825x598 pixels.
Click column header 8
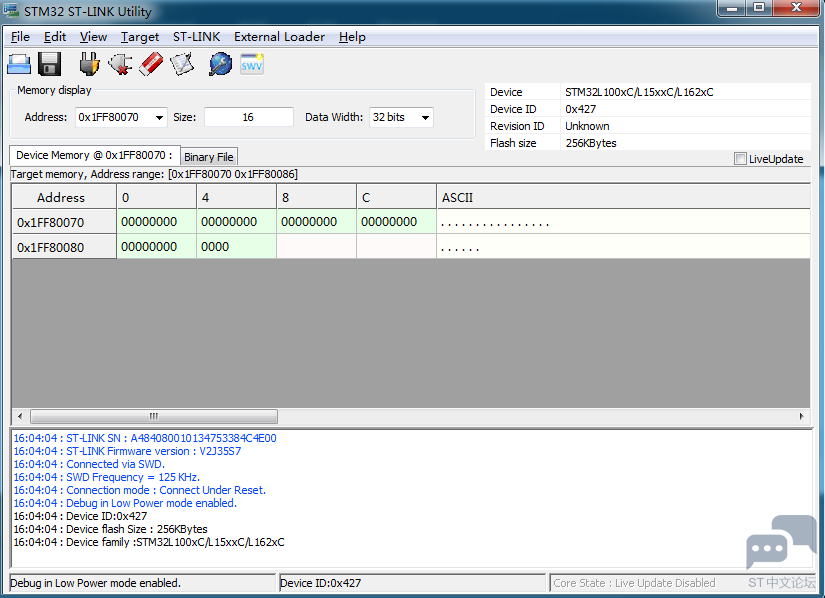pyautogui.click(x=317, y=198)
